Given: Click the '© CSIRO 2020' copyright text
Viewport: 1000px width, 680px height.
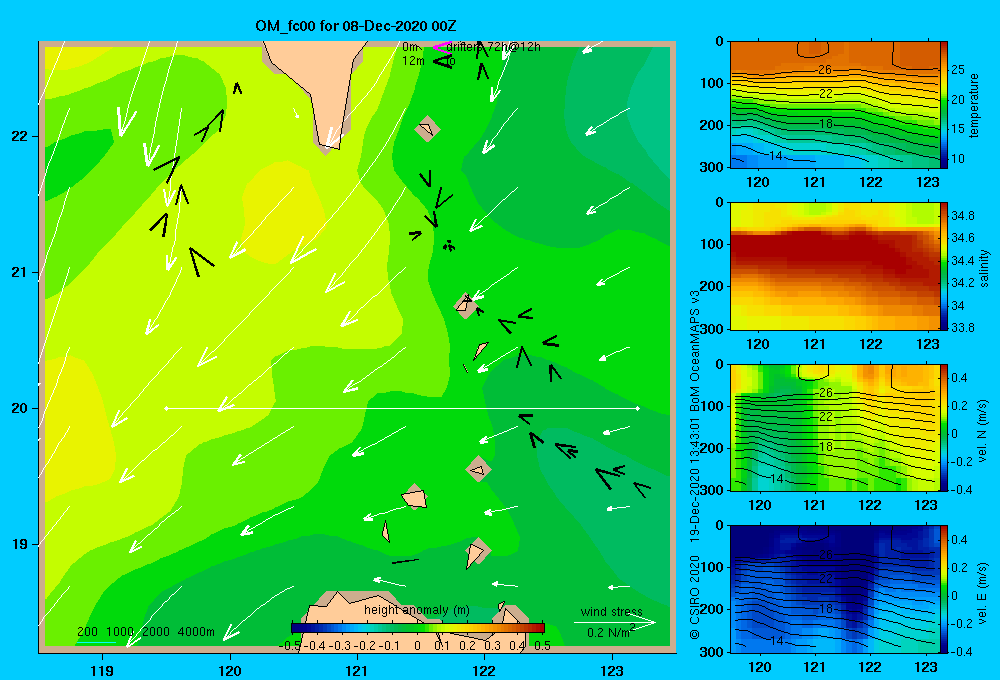Looking at the screenshot, I should pos(695,596).
